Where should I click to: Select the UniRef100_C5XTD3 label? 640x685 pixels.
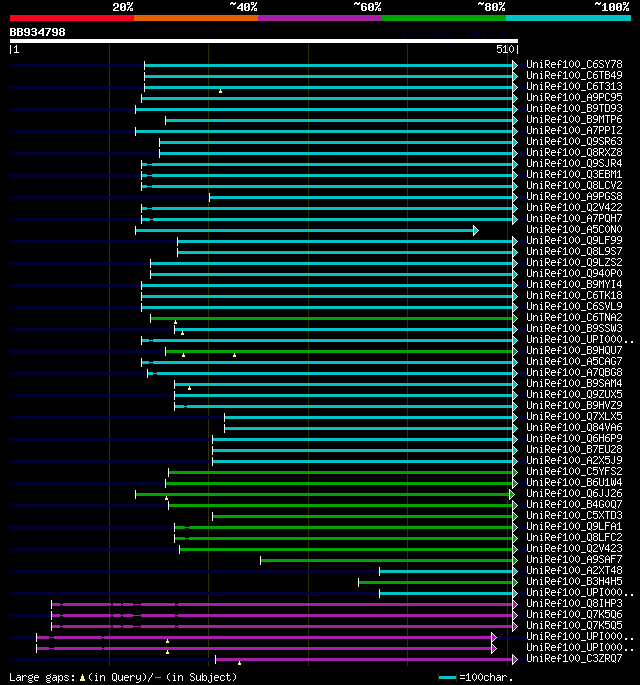point(574,515)
